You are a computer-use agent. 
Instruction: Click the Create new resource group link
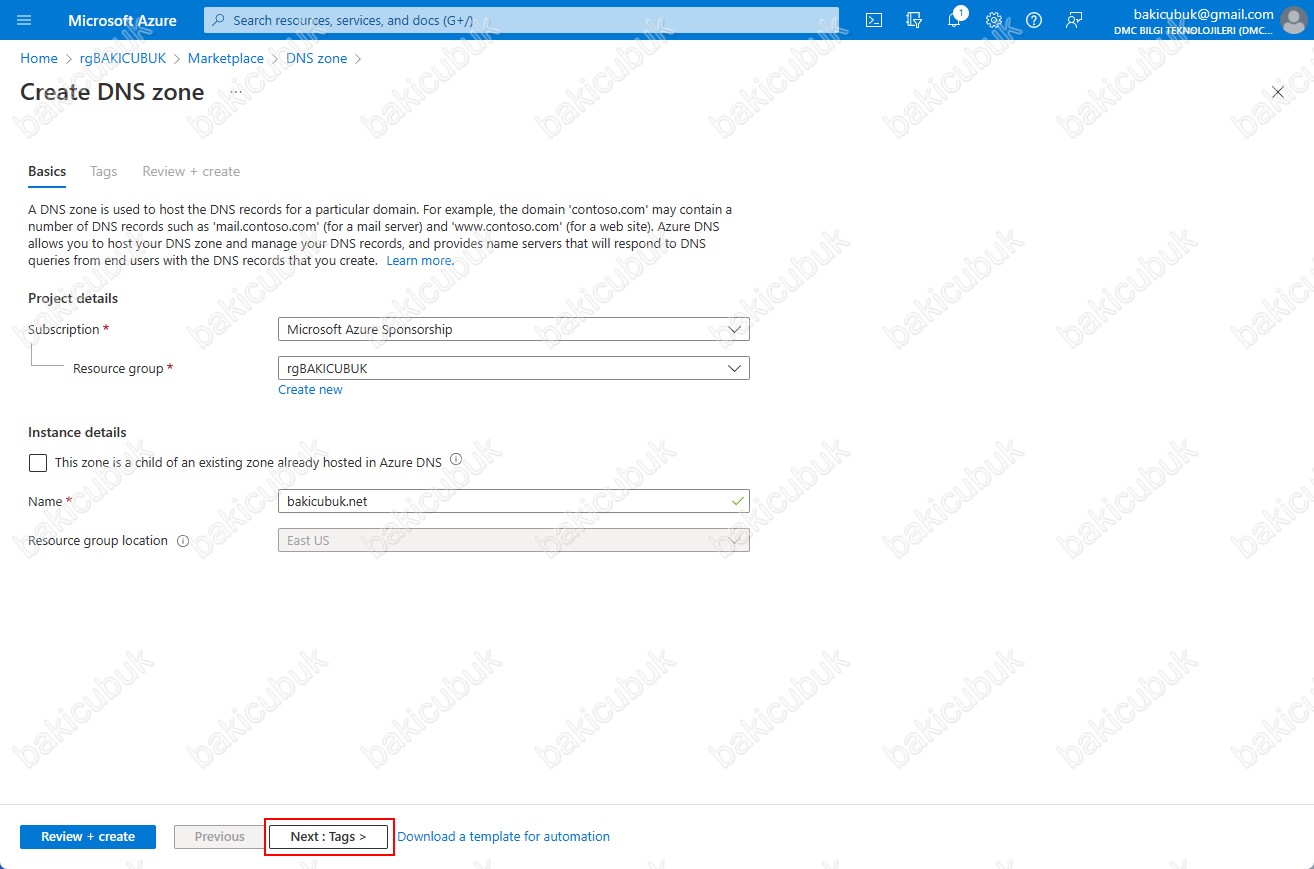tap(310, 390)
